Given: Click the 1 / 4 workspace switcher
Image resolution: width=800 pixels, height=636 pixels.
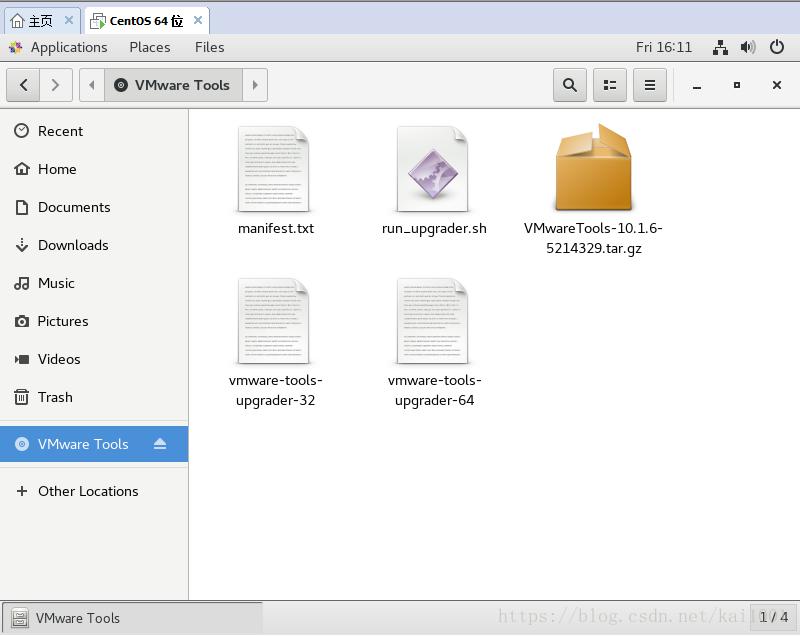Looking at the screenshot, I should (x=773, y=617).
